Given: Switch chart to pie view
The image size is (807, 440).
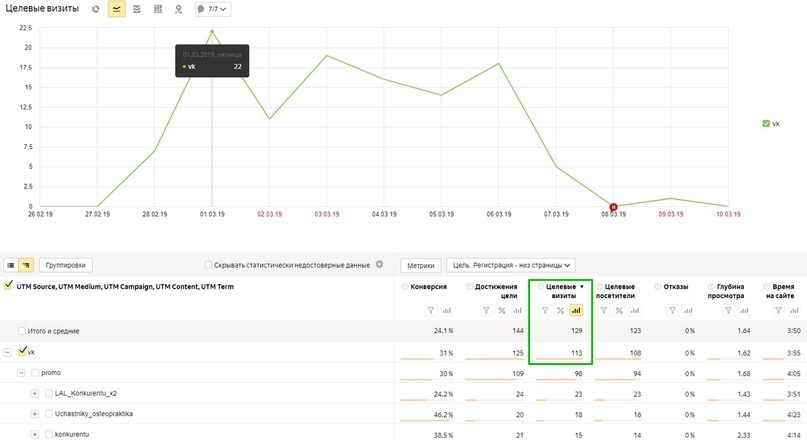Looking at the screenshot, I should point(96,9).
